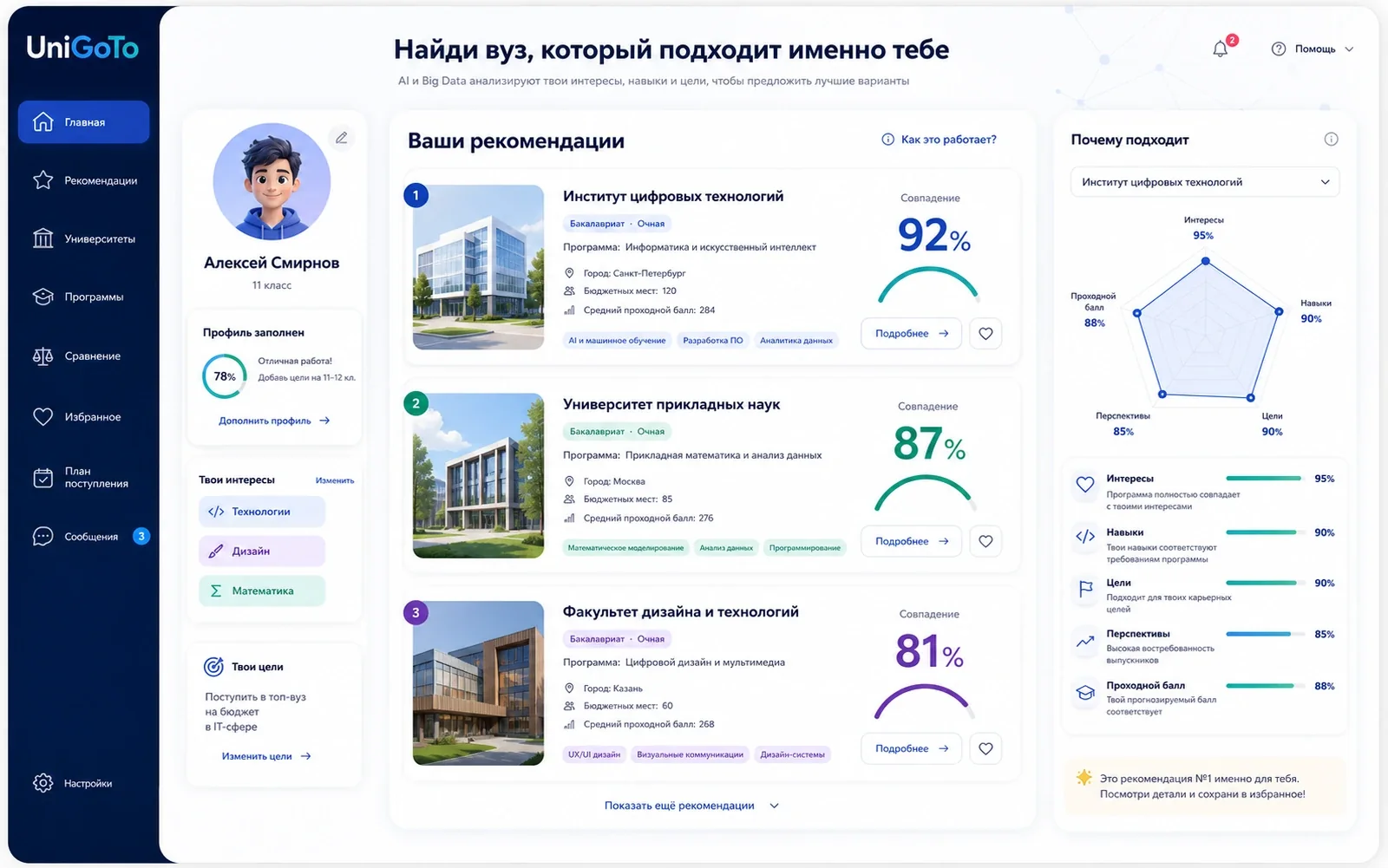This screenshot has height=868, width=1388.
Task: Click Подробнее for Факультет дизайна и технологий
Action: click(x=911, y=748)
